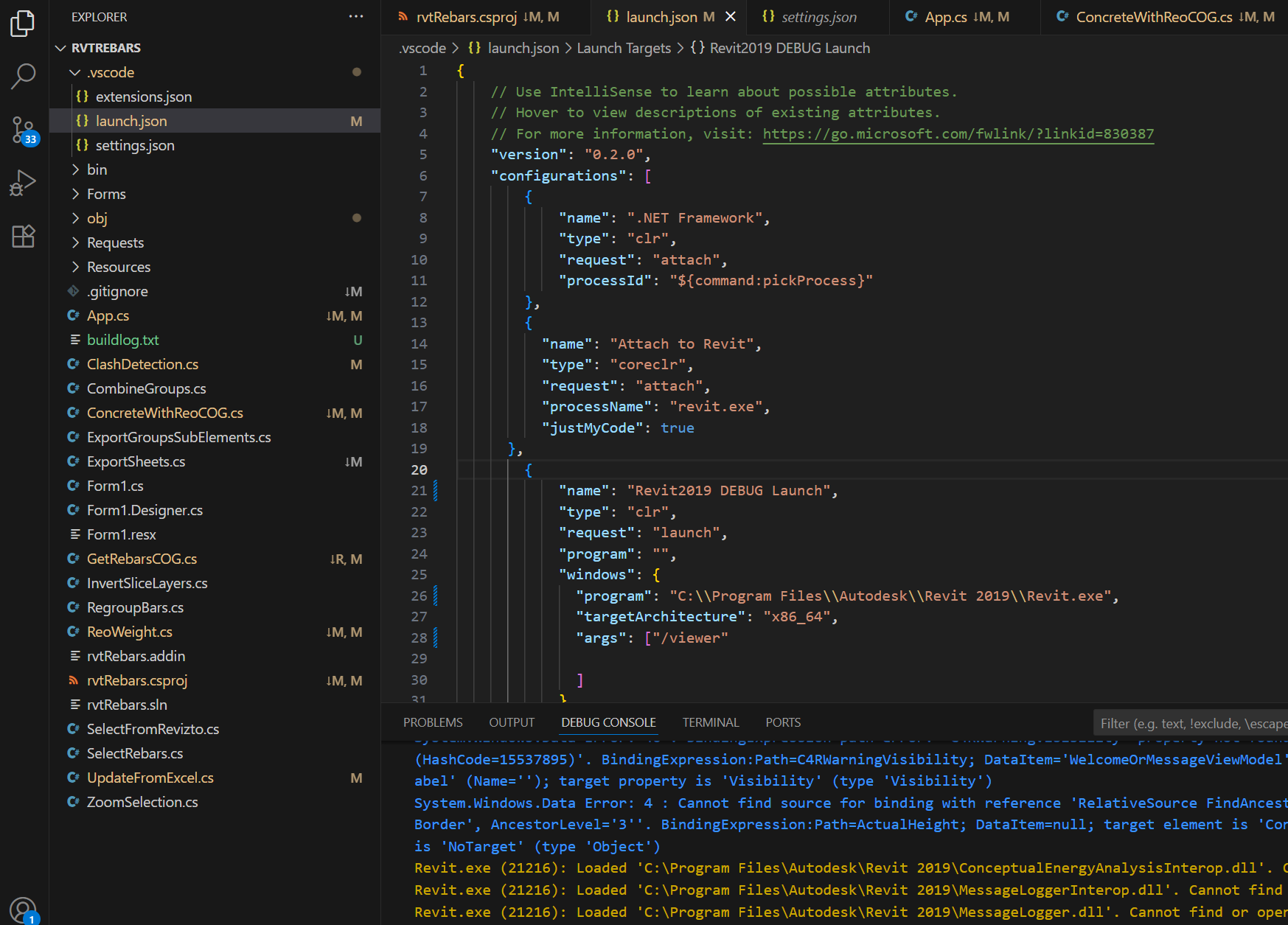This screenshot has height=925, width=1288.
Task: Open extensions.json in explorer
Action: [x=215, y=97]
